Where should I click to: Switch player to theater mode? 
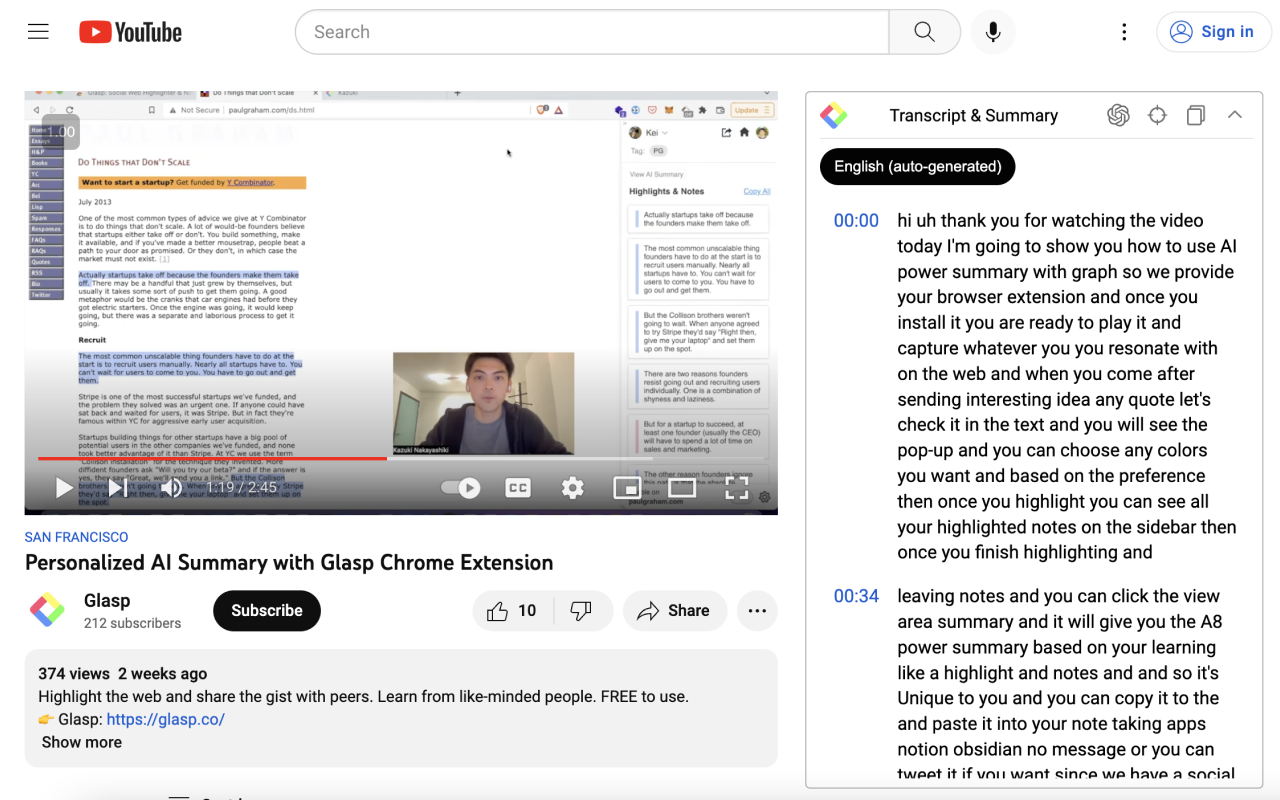click(x=682, y=488)
